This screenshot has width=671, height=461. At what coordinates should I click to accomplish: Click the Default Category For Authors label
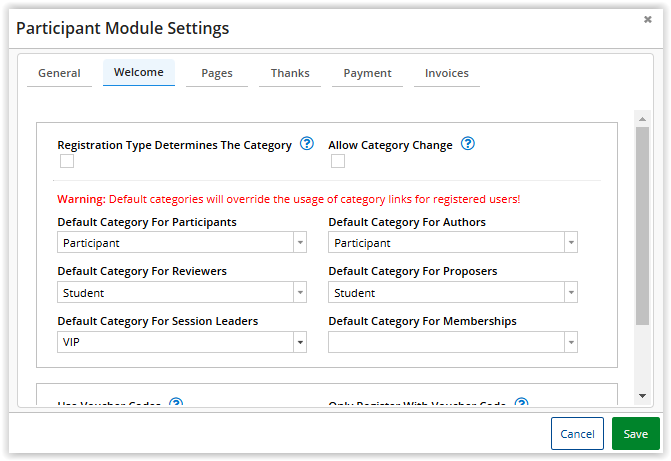point(407,222)
